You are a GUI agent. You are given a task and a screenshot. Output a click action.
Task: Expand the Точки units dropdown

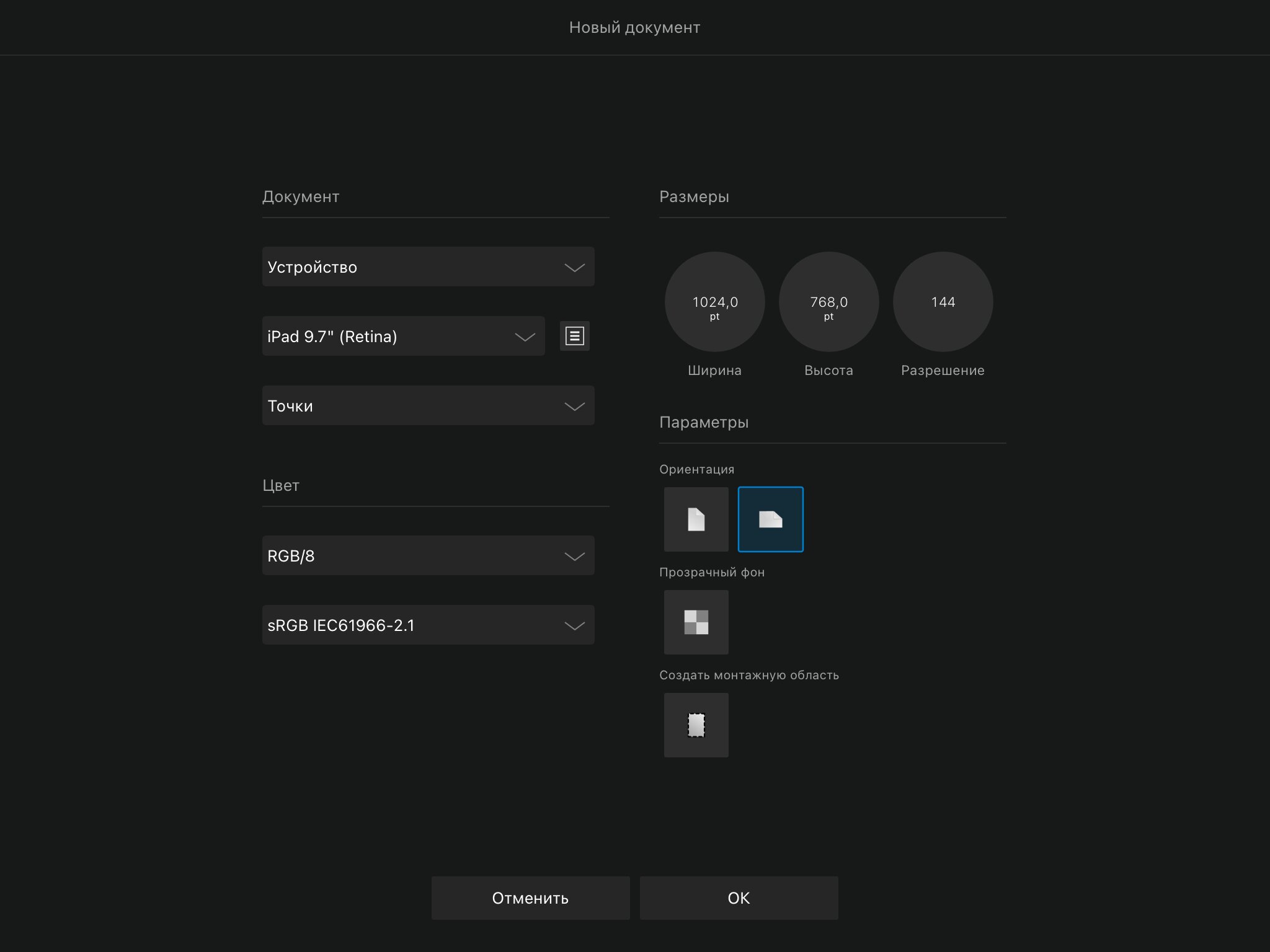click(428, 405)
